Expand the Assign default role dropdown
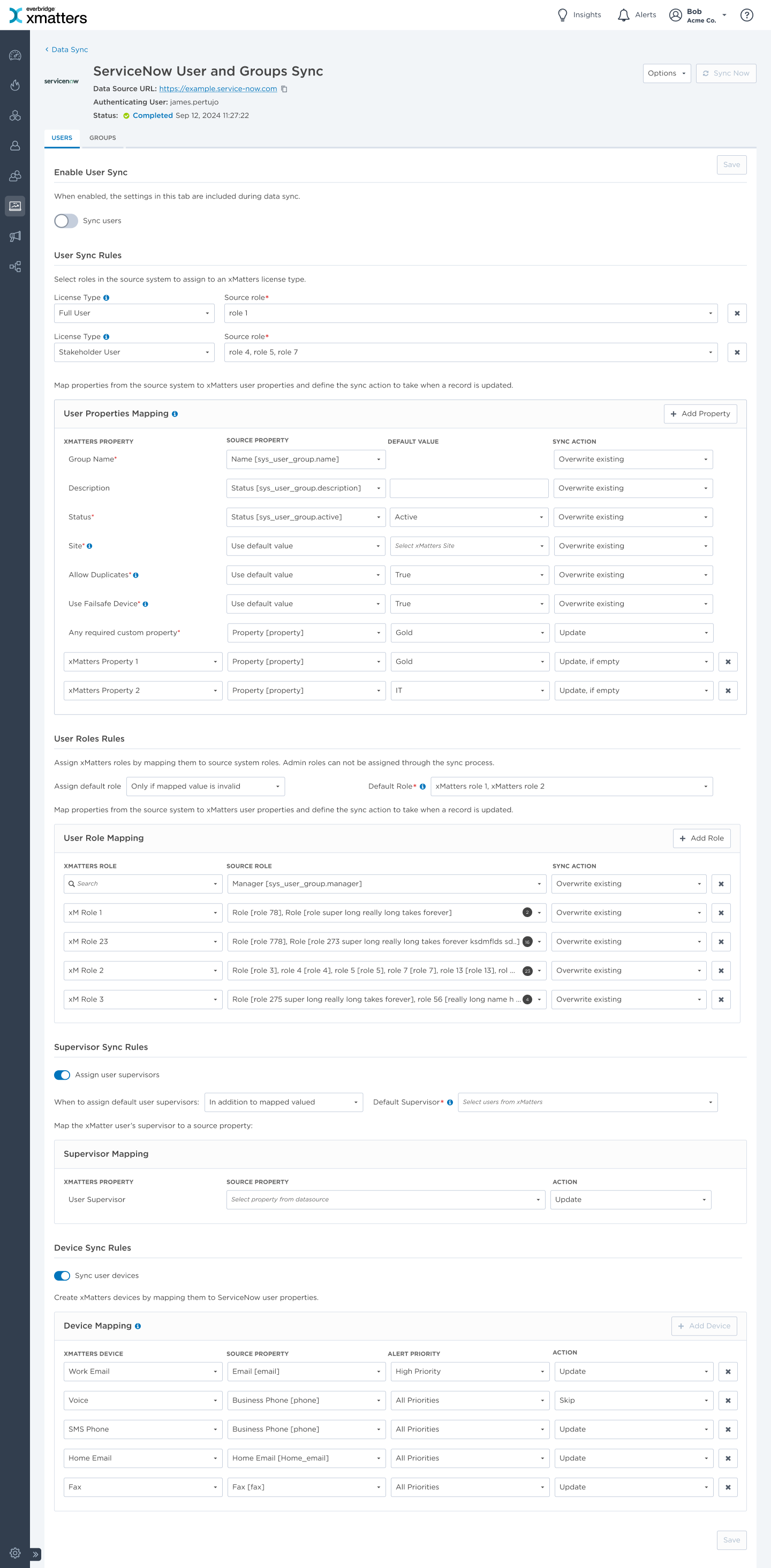The image size is (771, 1568). click(x=205, y=786)
